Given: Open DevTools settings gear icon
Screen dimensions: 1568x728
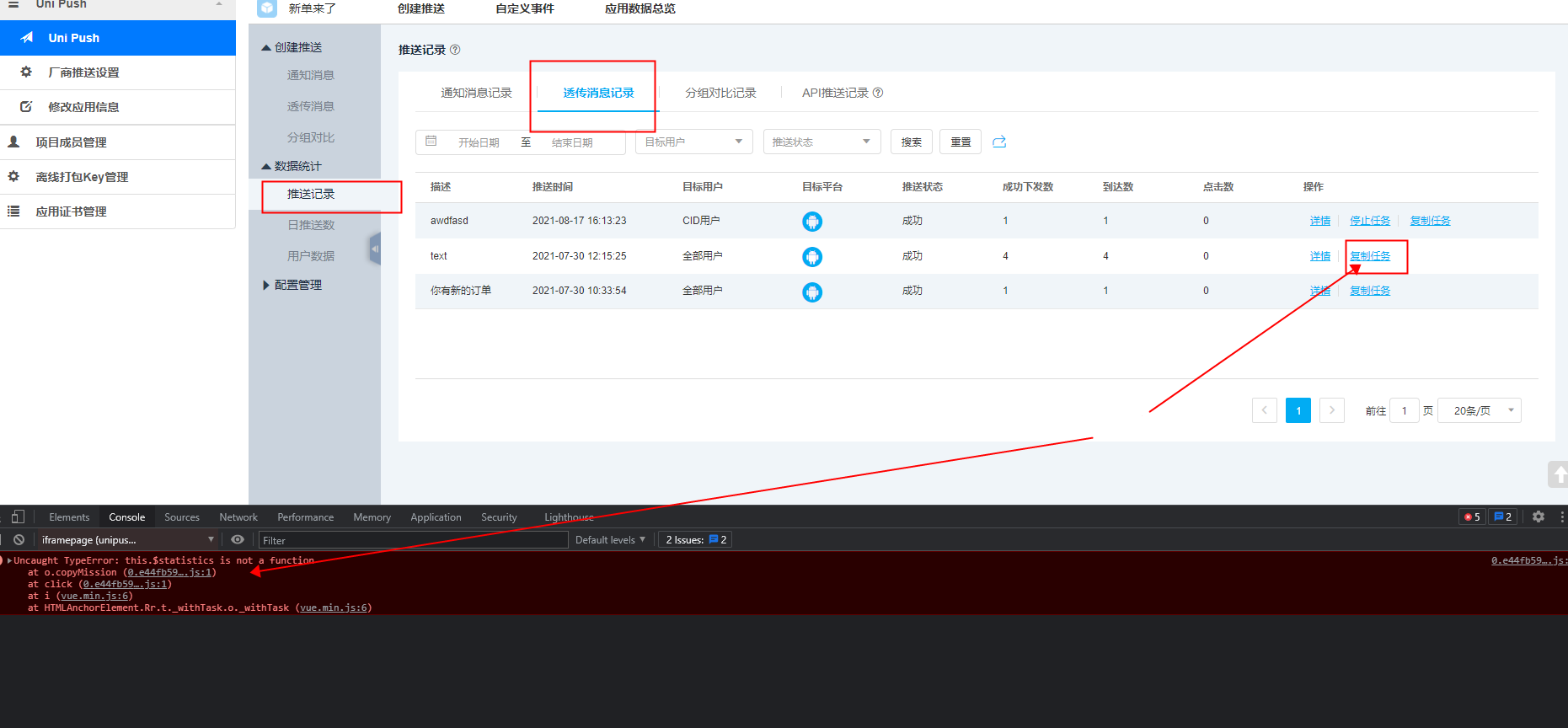Looking at the screenshot, I should (1539, 517).
